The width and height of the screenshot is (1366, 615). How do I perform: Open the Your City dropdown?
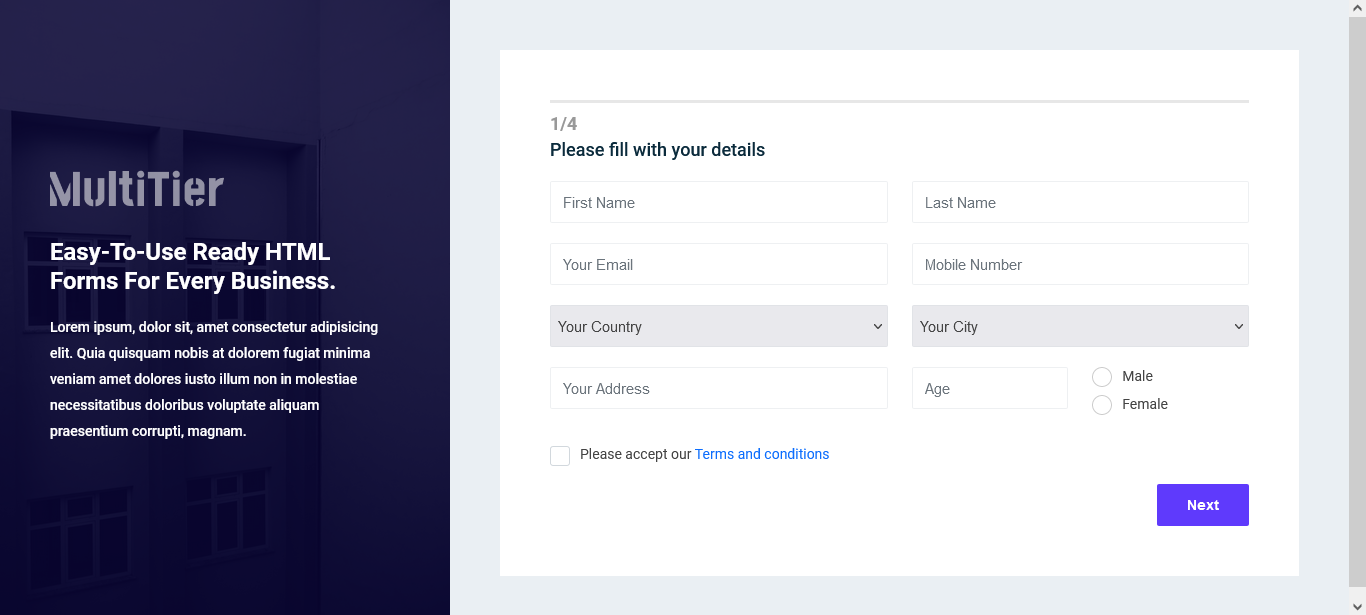point(1080,326)
